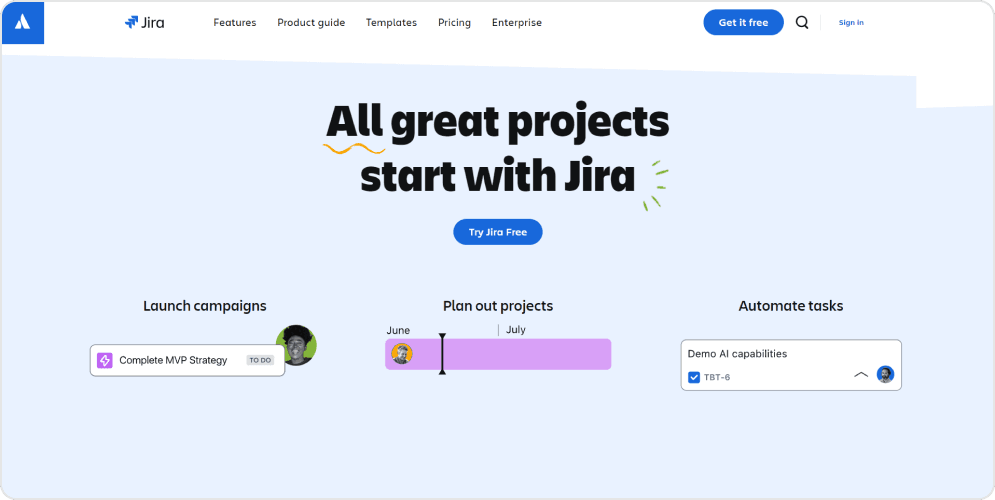995x500 pixels.
Task: Click the assignee avatar on Demo AI card
Action: pyautogui.click(x=885, y=374)
